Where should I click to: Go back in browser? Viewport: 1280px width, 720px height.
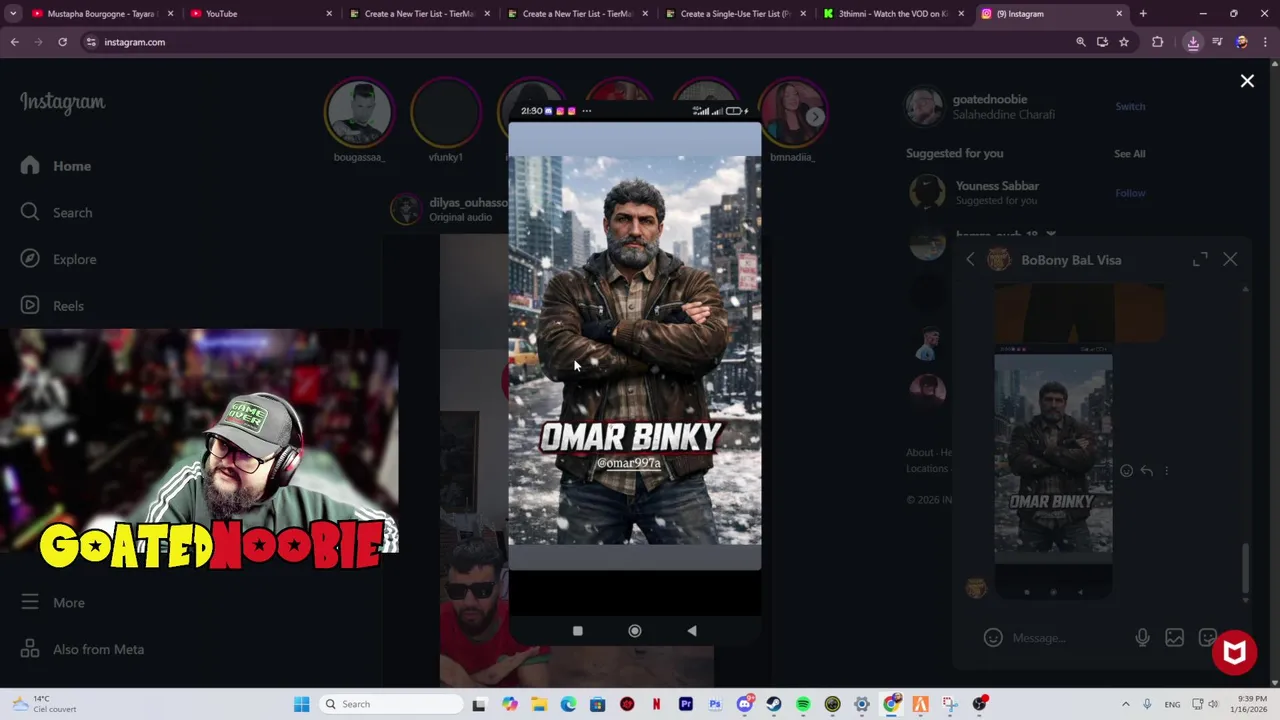point(15,42)
